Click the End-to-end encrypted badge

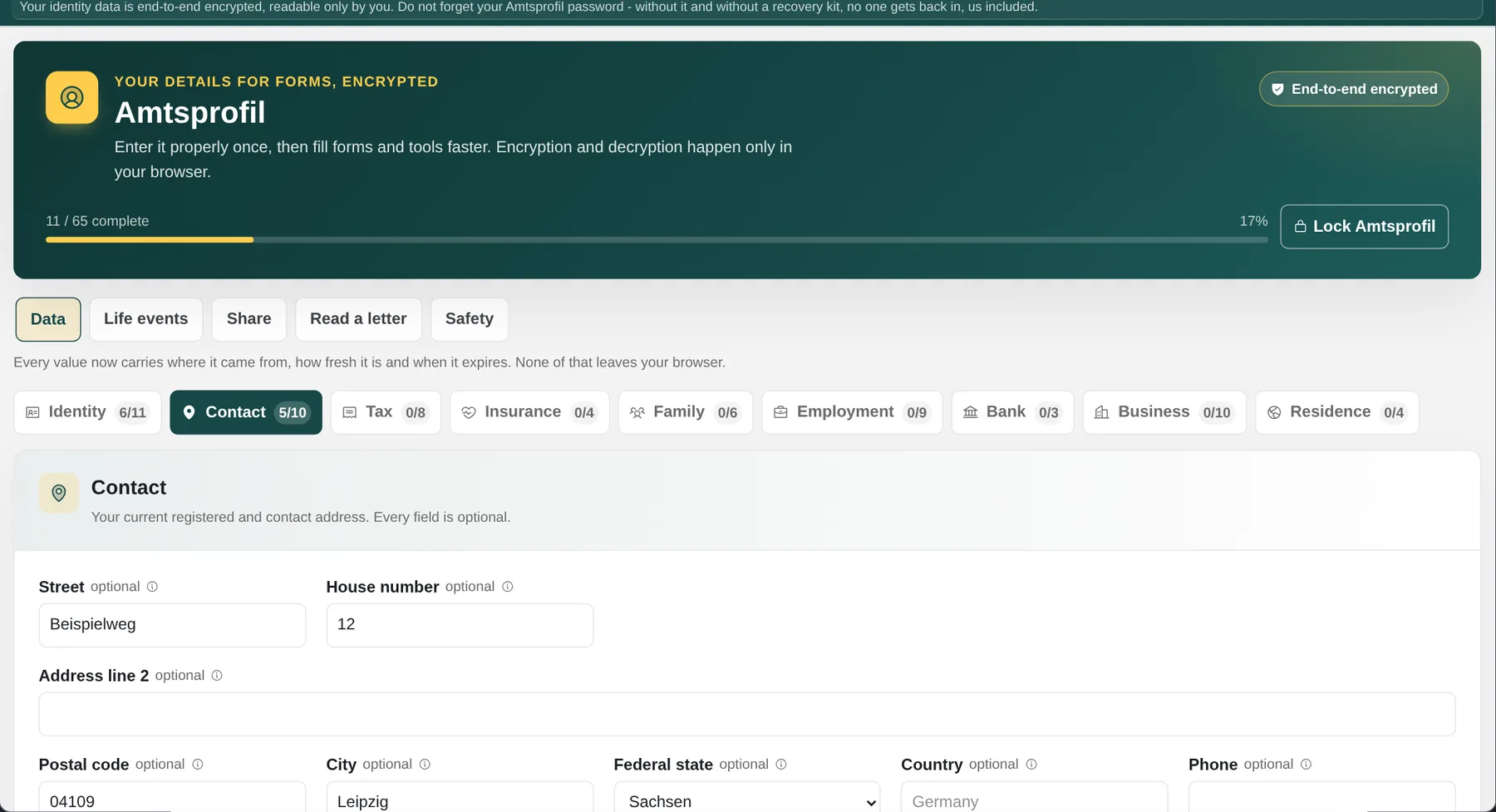coord(1354,89)
